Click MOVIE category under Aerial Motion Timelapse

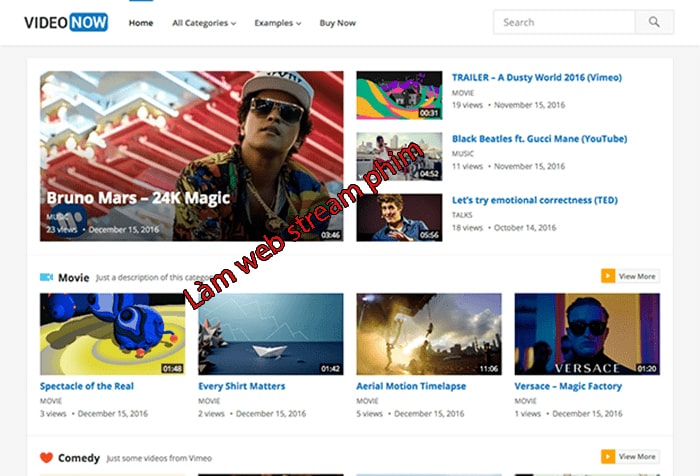tap(367, 401)
